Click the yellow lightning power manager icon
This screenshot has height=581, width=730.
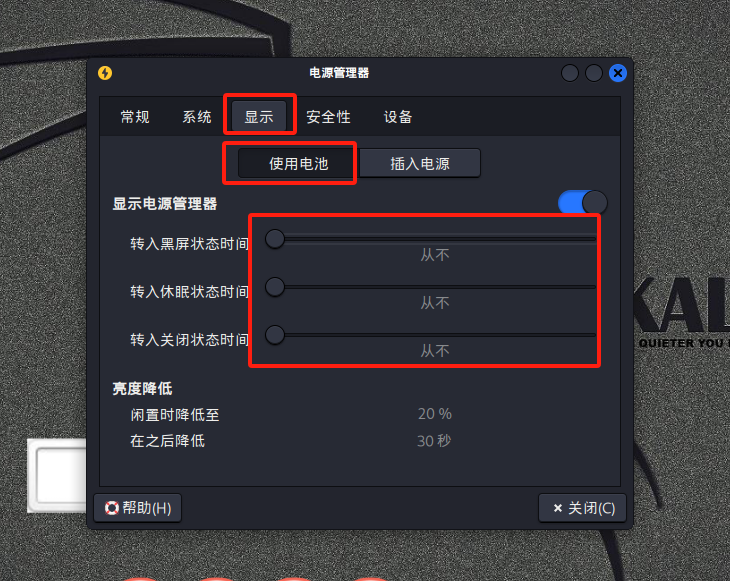point(105,73)
